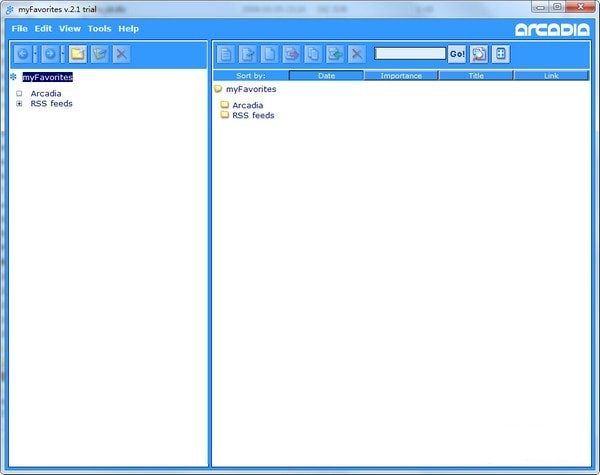The image size is (600, 475).
Task: Open the Forward button history dropdown
Action: 63,54
